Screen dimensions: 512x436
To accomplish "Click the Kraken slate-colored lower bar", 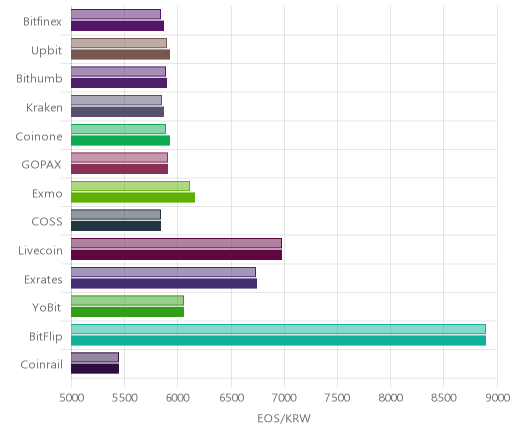I will [x=117, y=112].
